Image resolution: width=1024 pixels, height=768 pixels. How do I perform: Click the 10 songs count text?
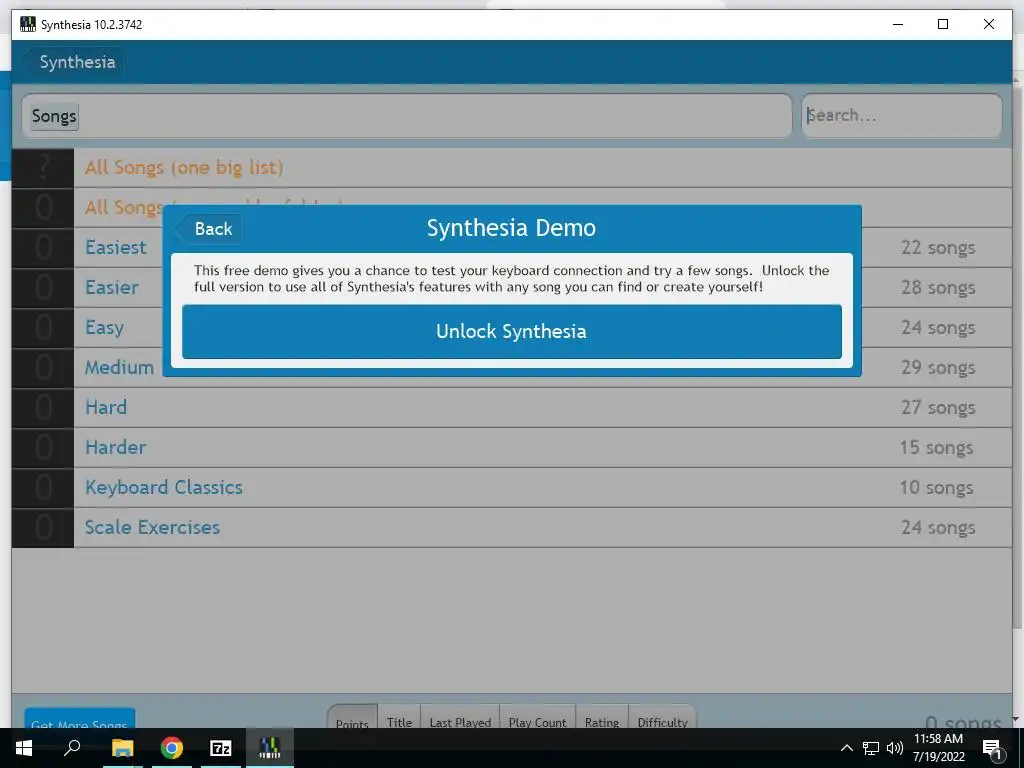pos(936,487)
